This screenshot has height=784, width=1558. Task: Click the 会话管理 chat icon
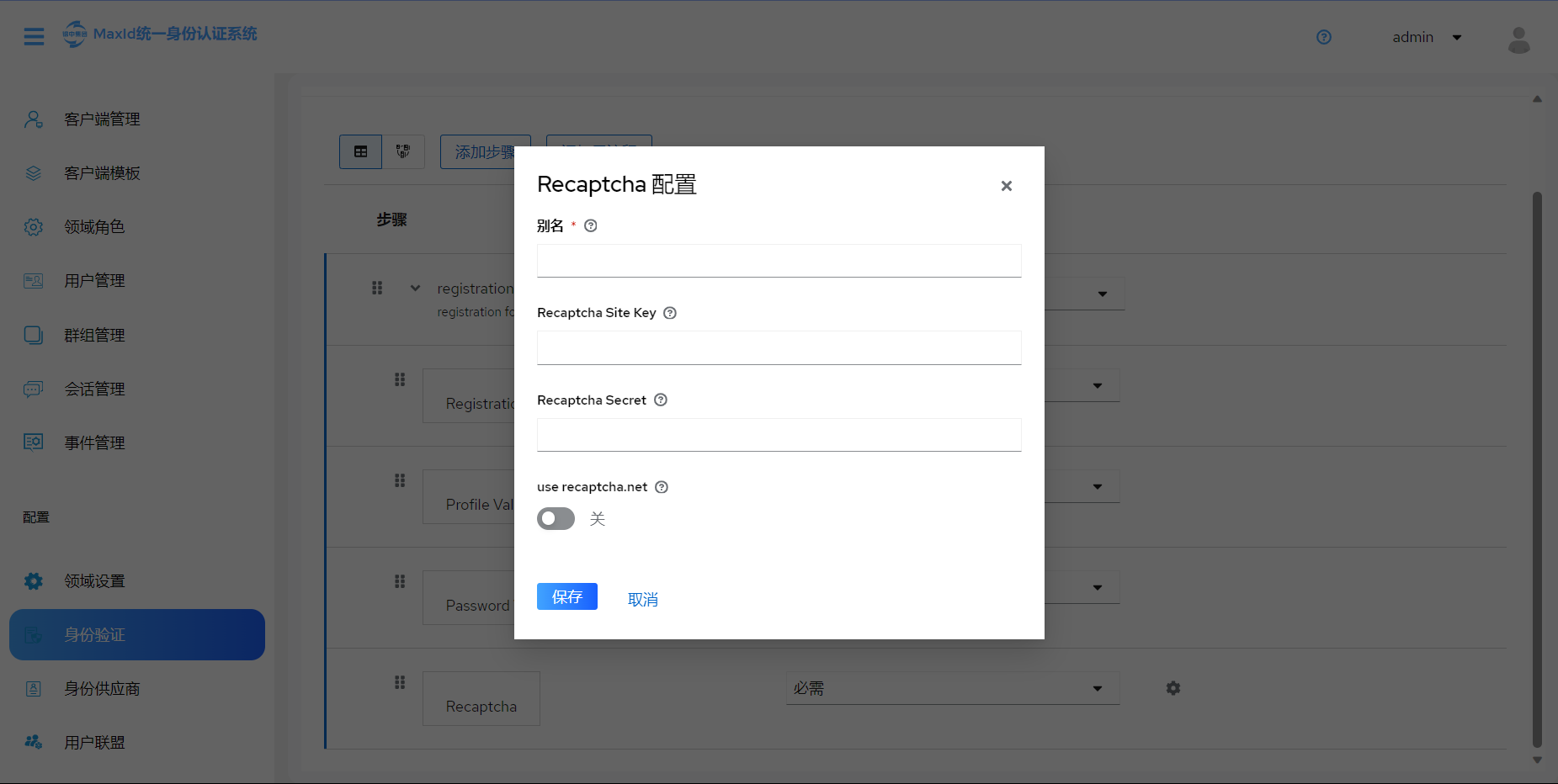[34, 389]
